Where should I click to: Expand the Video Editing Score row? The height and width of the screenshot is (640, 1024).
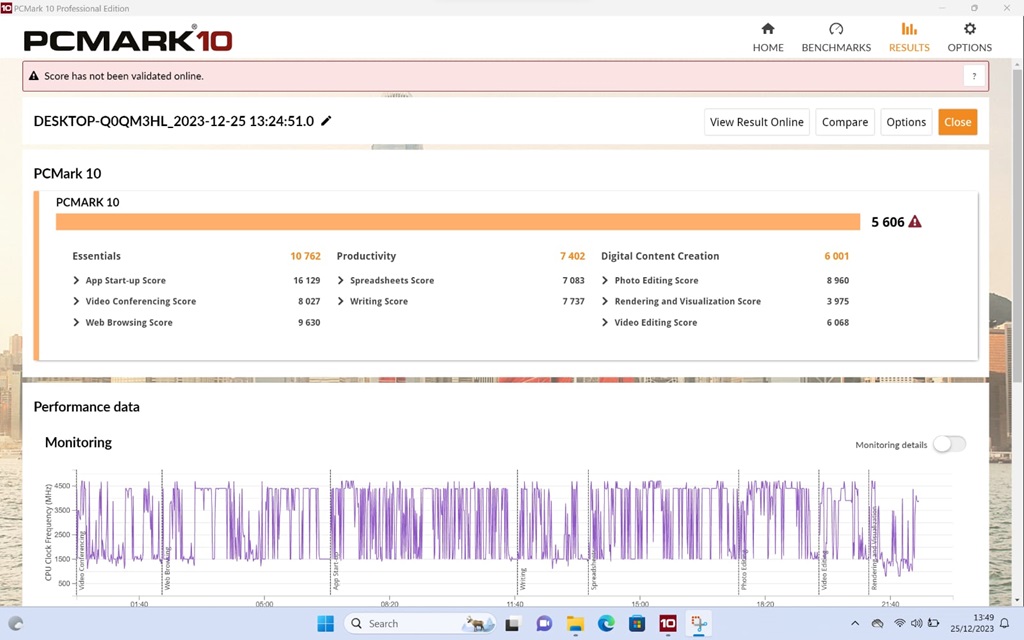(605, 322)
